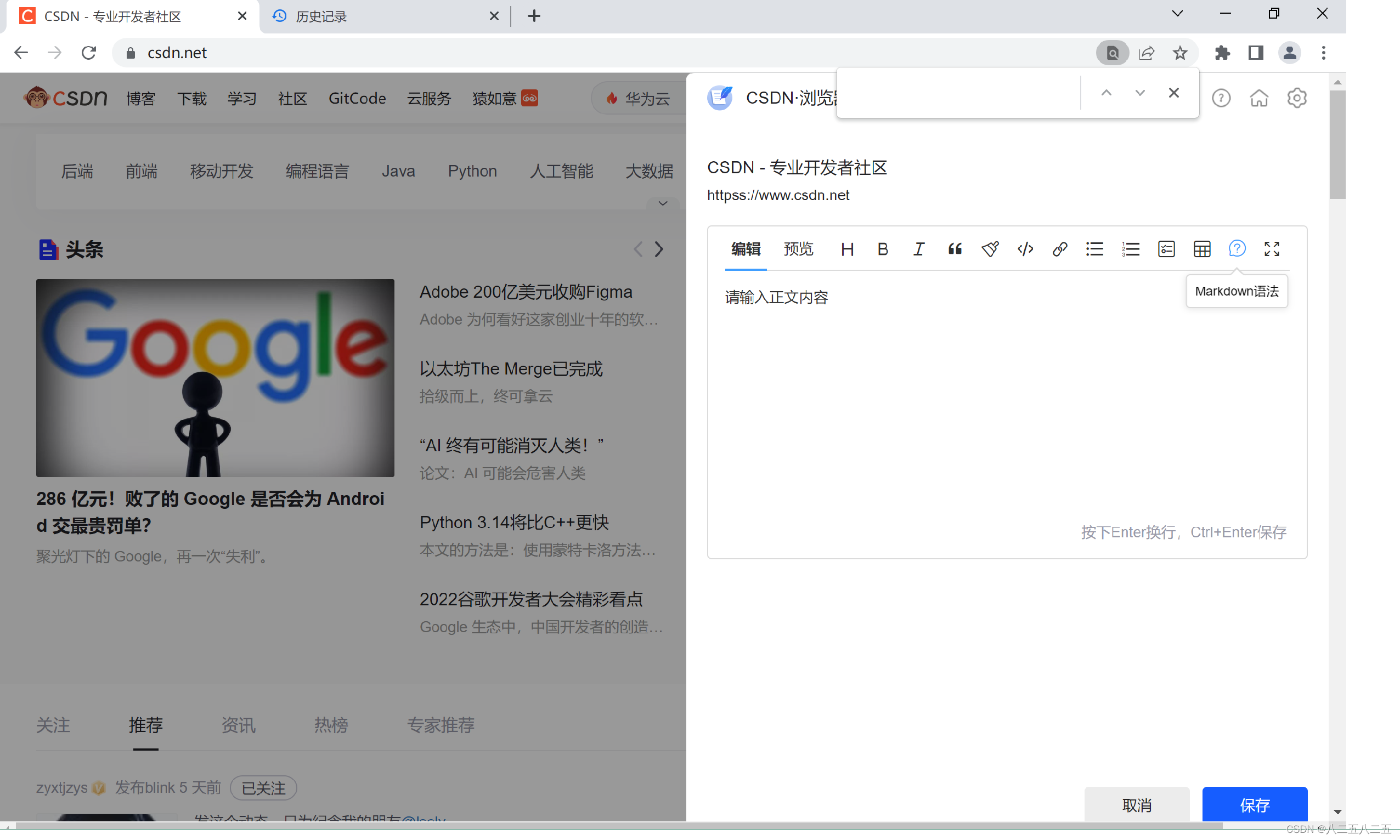Expand the editor to fullscreen
This screenshot has height=840, width=1400.
click(1272, 249)
